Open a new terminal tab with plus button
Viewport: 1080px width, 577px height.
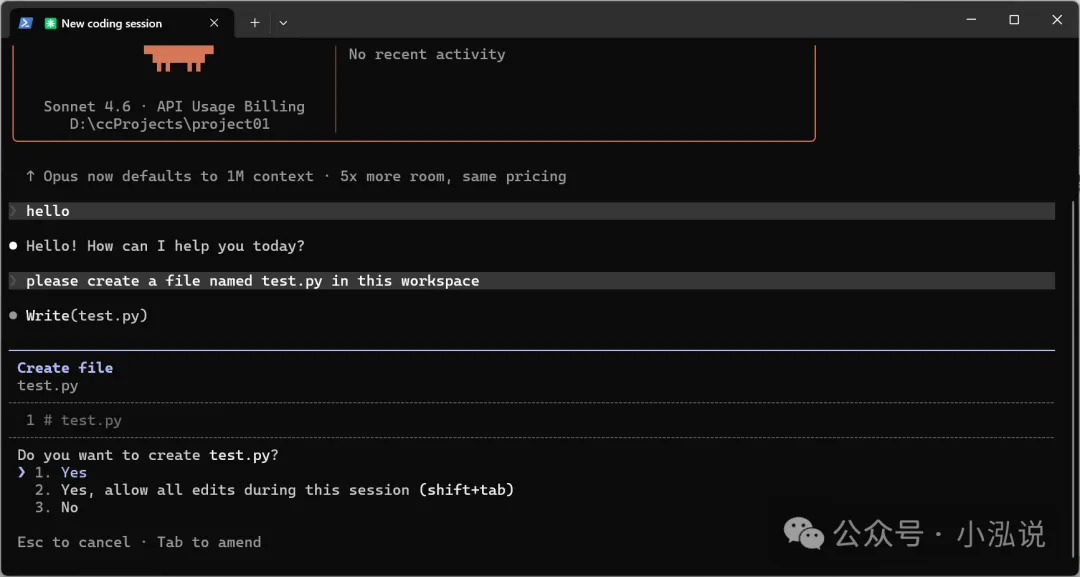tap(255, 23)
